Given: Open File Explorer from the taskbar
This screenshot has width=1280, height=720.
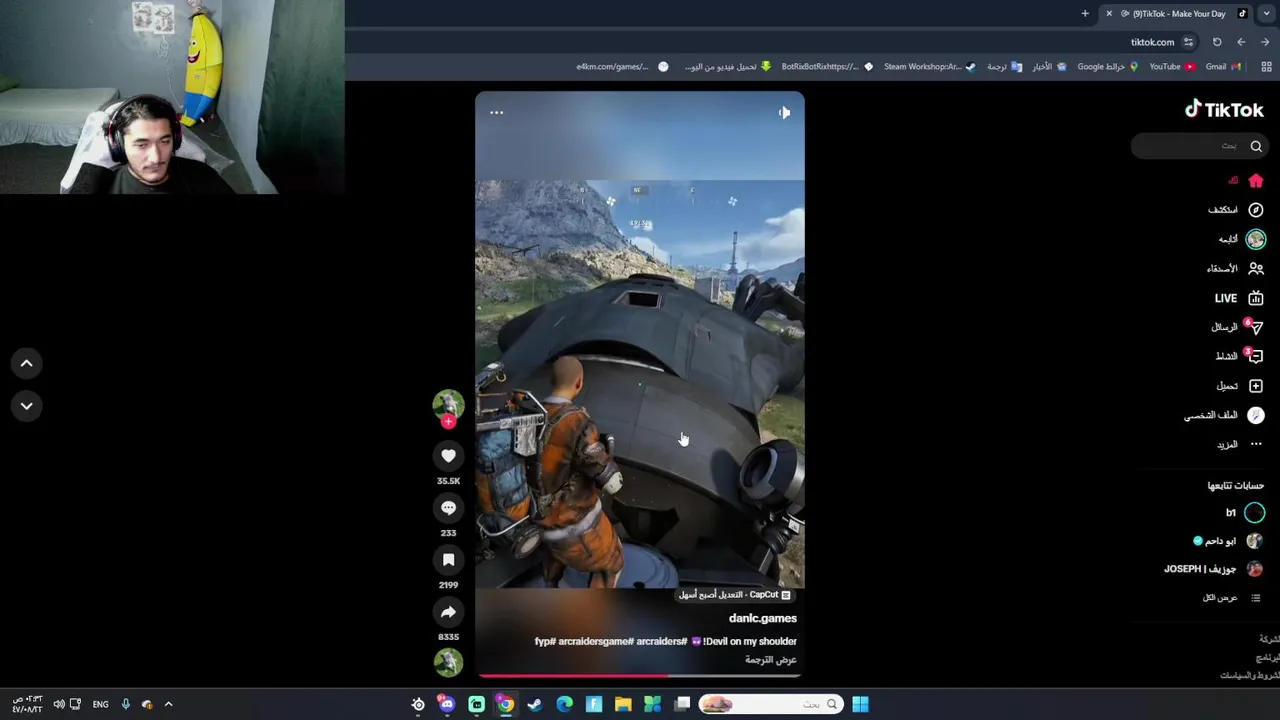Looking at the screenshot, I should pos(623,704).
